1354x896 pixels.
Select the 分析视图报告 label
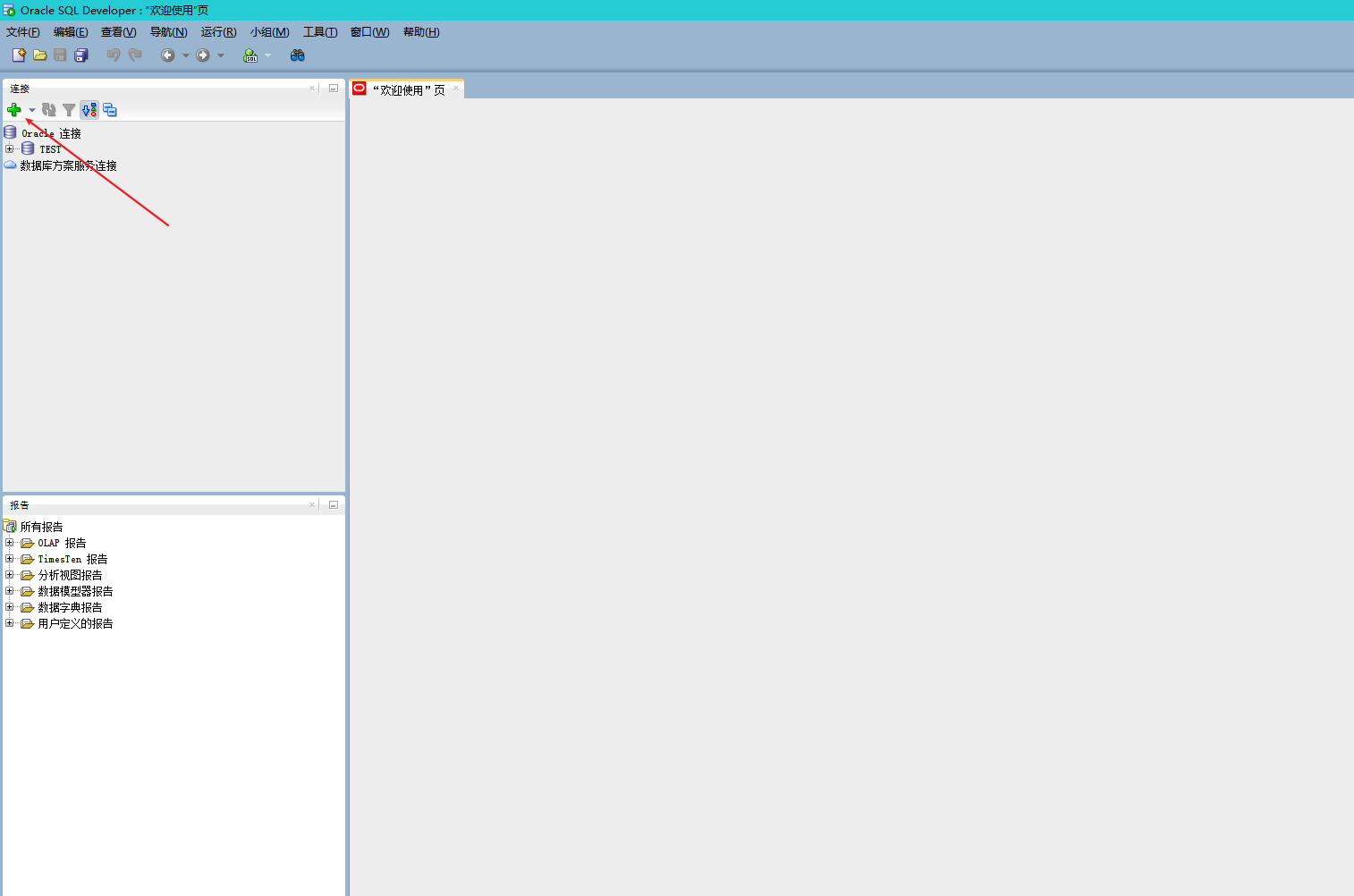70,575
